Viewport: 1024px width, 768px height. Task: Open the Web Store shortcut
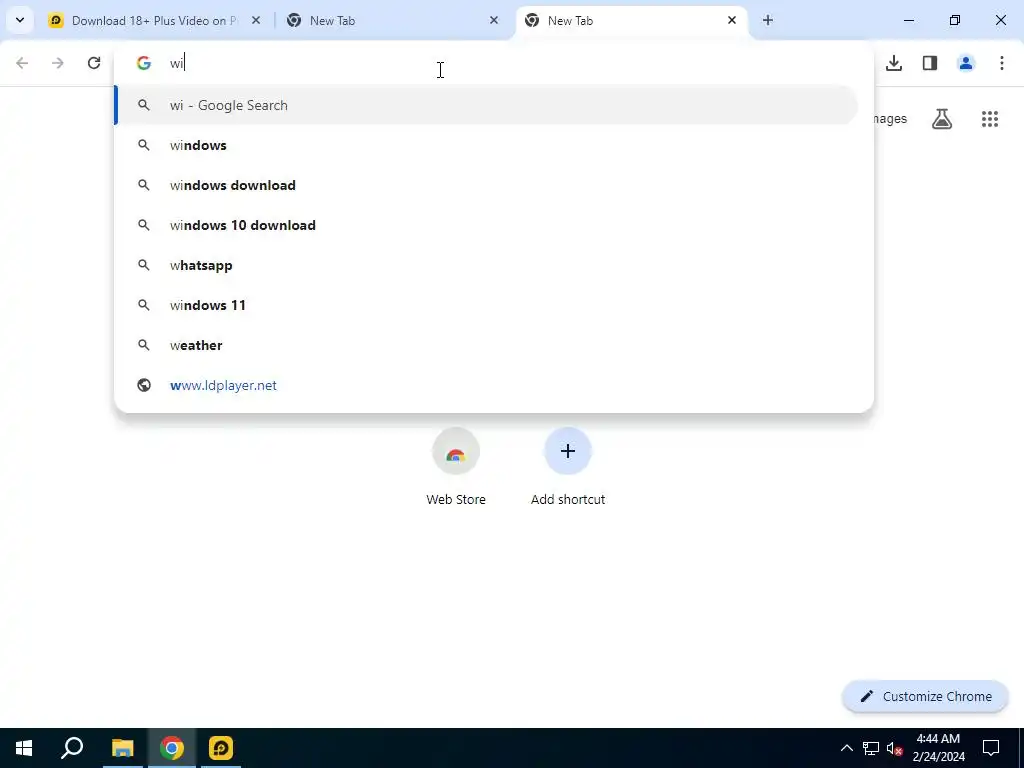pos(456,467)
